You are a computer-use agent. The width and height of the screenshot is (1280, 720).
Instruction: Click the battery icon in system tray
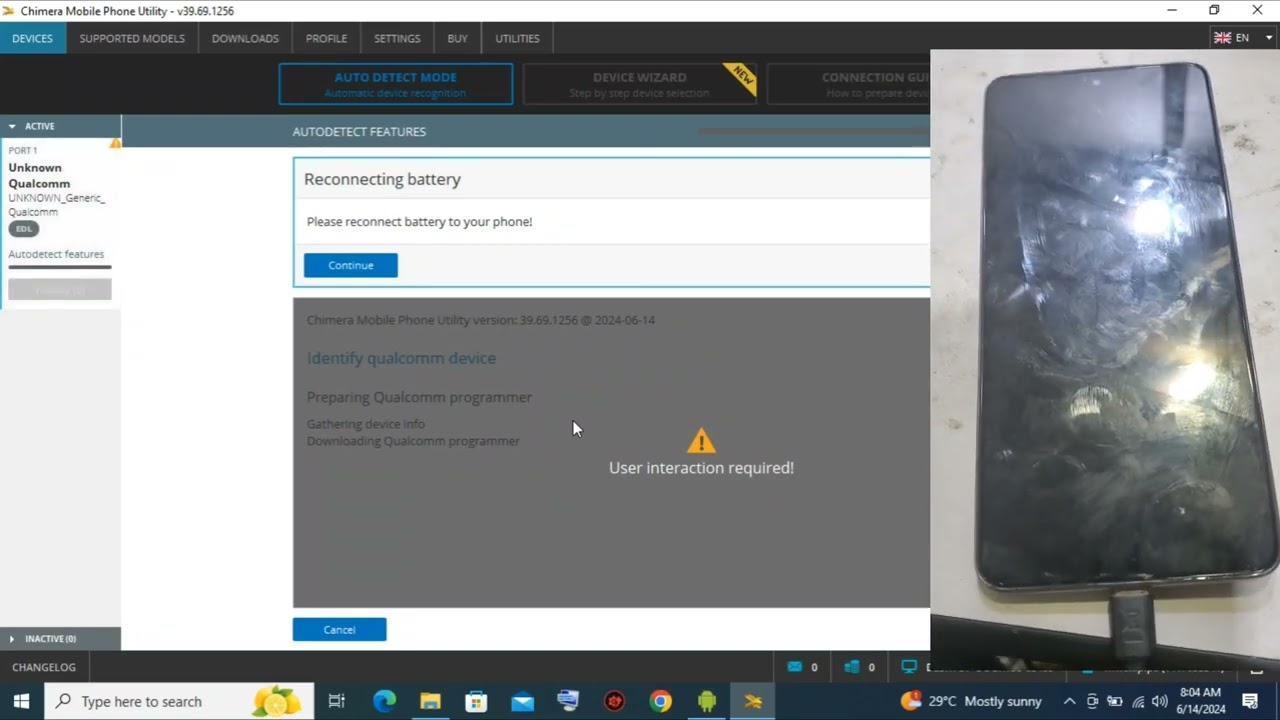coord(1114,701)
